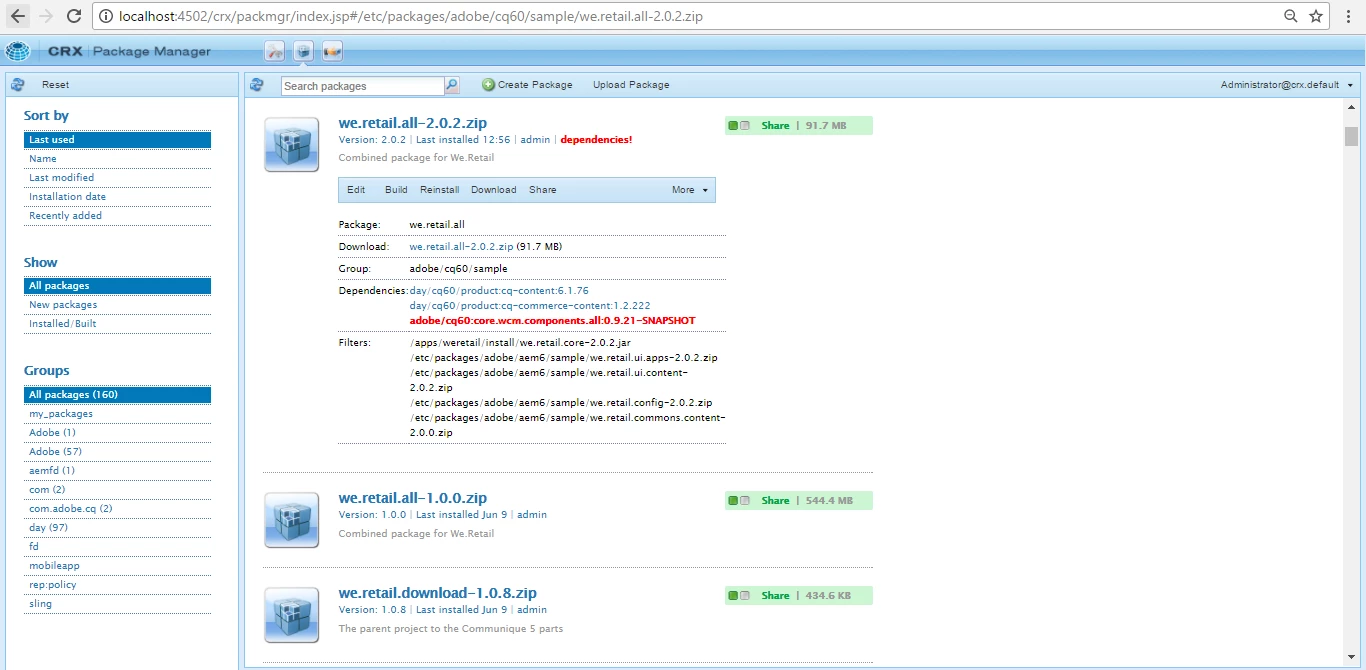Viewport: 1366px width, 670px height.
Task: Click the CRX globe logo icon
Action: [x=18, y=51]
